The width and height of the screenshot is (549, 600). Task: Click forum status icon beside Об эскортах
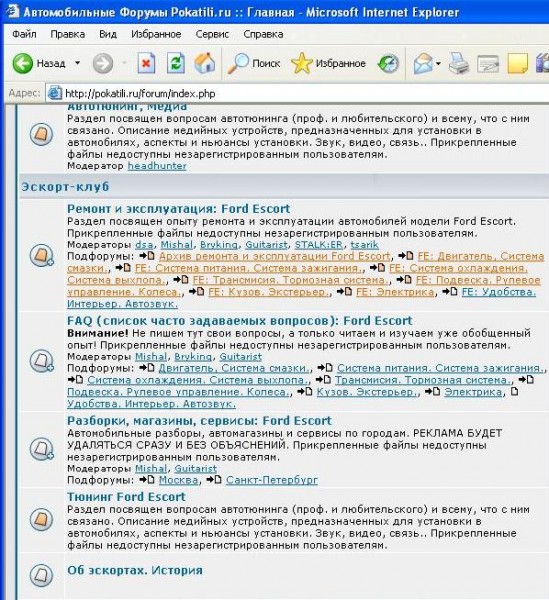coord(41,575)
